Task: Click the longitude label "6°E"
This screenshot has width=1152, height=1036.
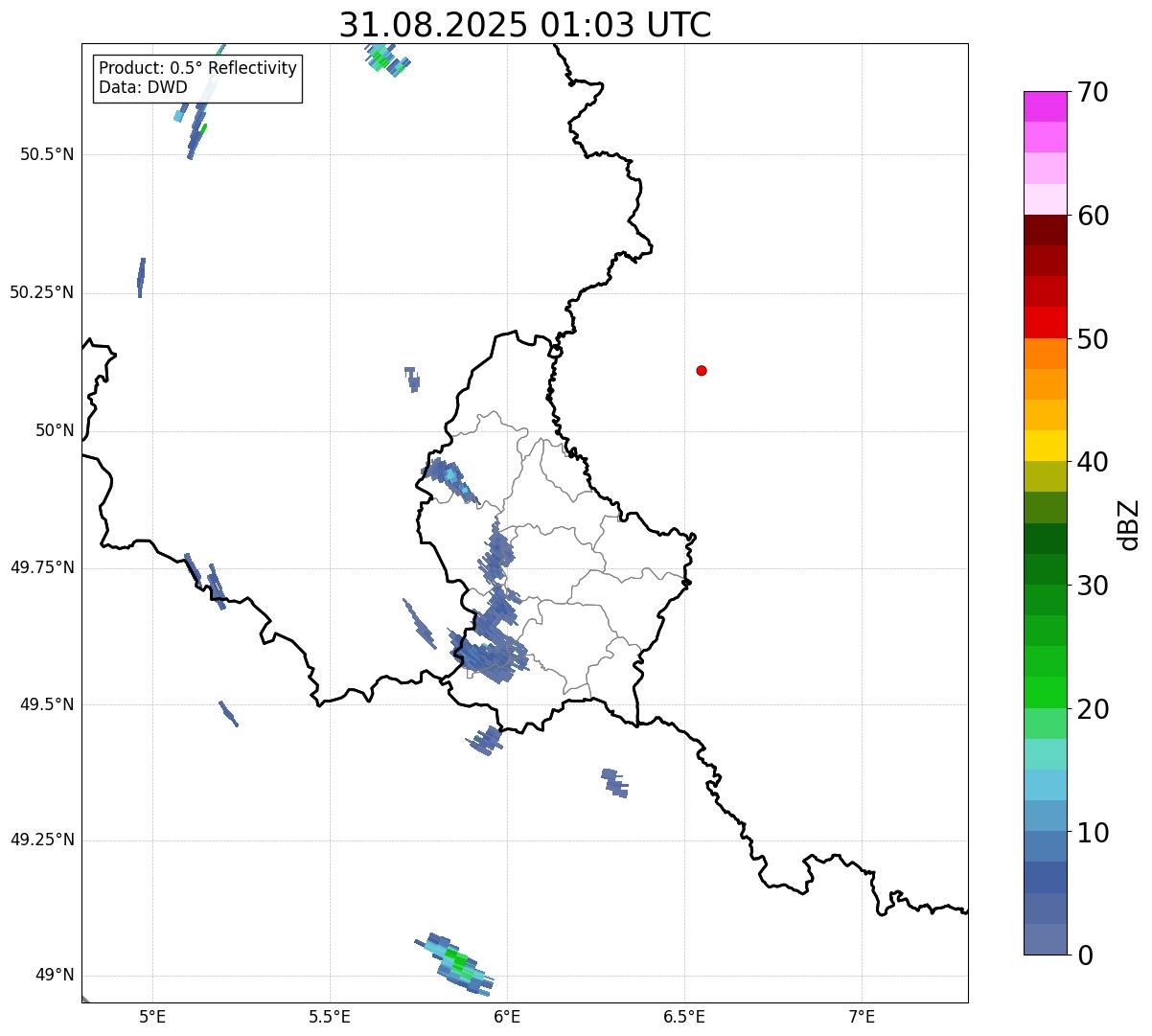Action: tap(507, 1016)
